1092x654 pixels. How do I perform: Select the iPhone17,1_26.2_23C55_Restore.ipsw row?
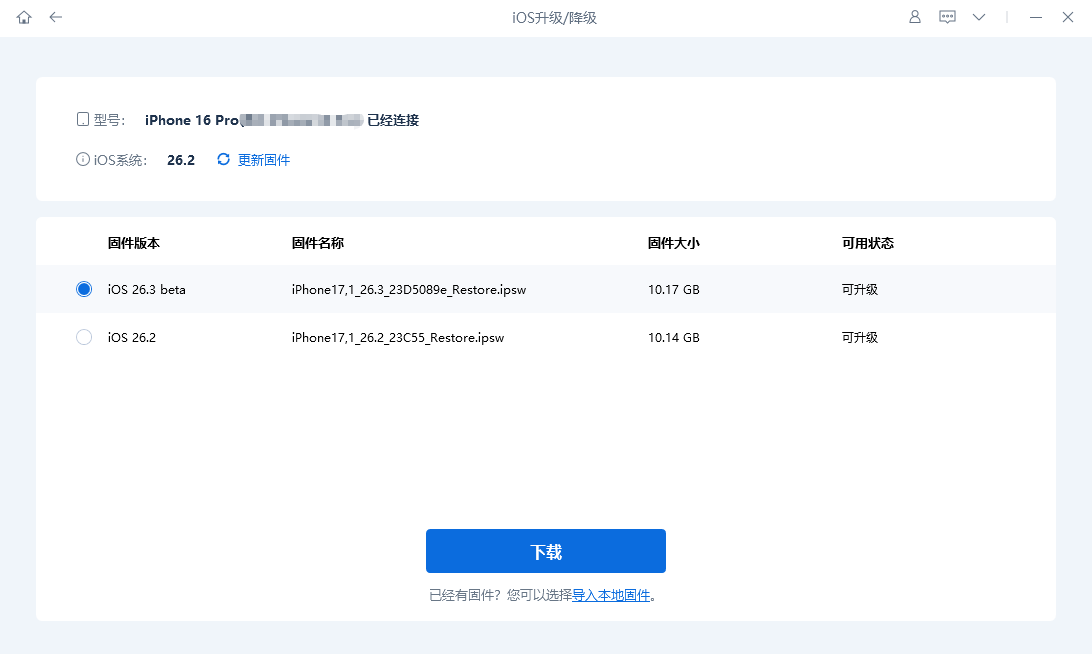coord(400,337)
